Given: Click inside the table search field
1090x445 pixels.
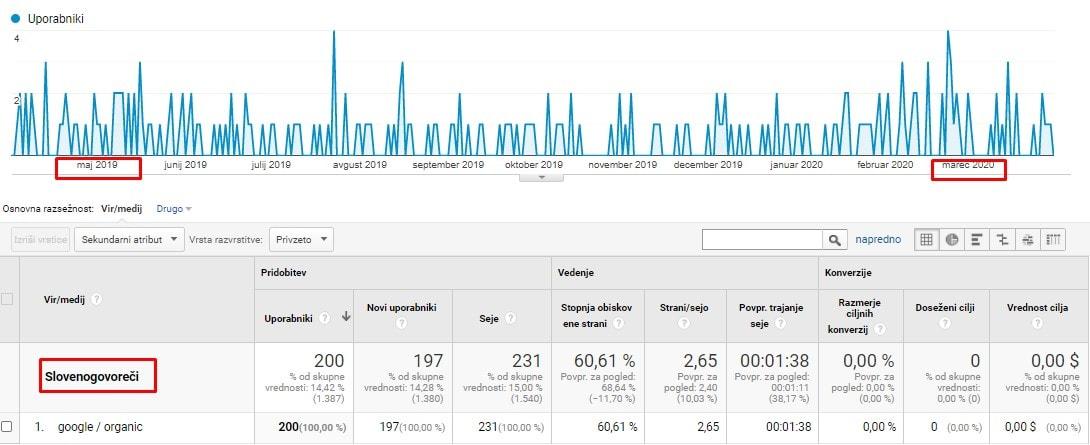Looking at the screenshot, I should 763,240.
